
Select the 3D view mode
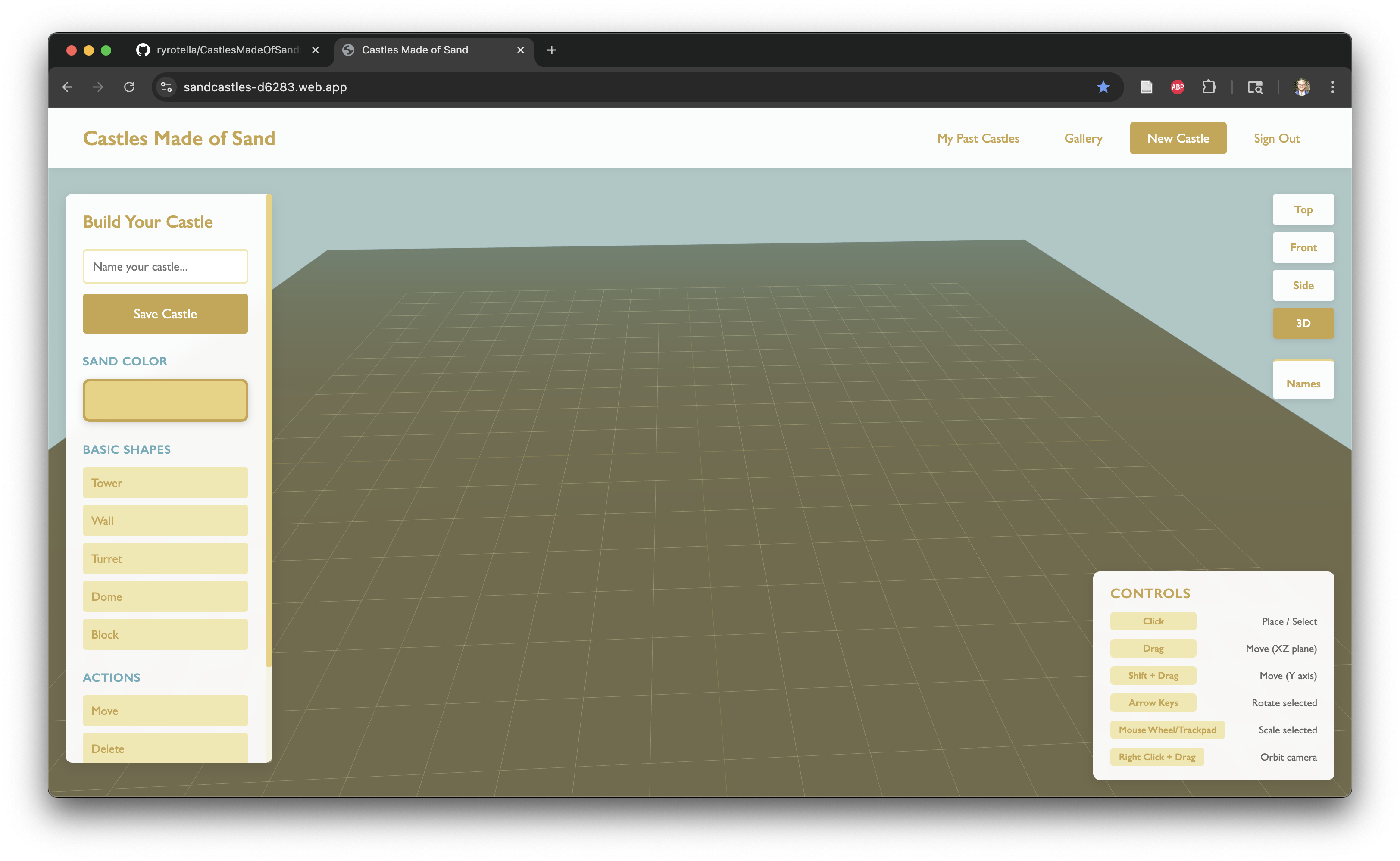(1303, 324)
